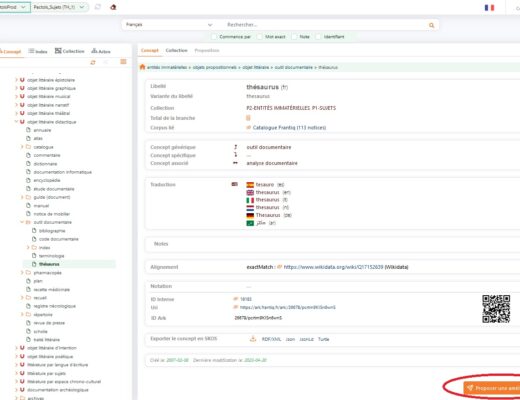Click the home icon in the top bar

click(113, 7)
